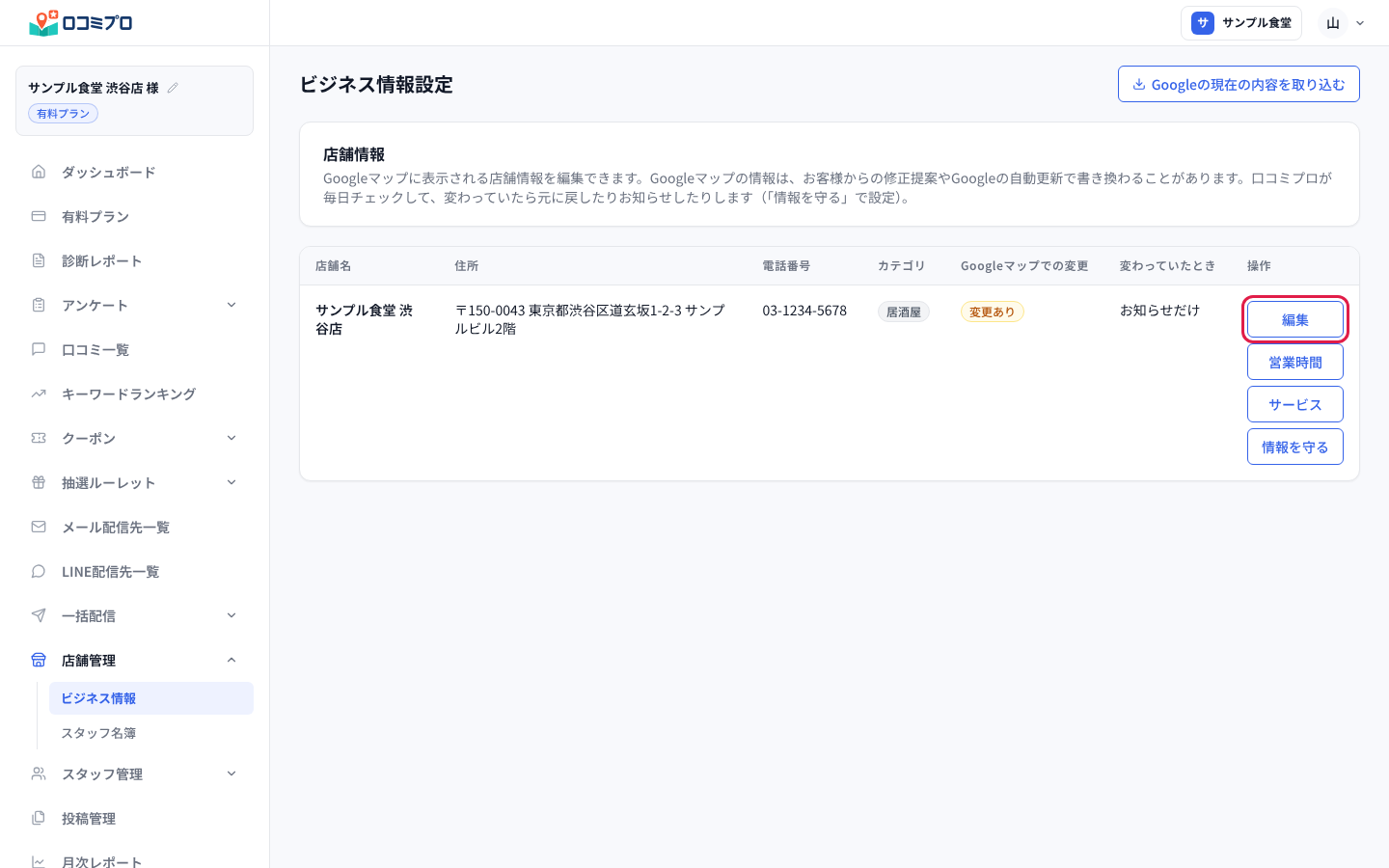Click the サービス button

pyautogui.click(x=1295, y=405)
